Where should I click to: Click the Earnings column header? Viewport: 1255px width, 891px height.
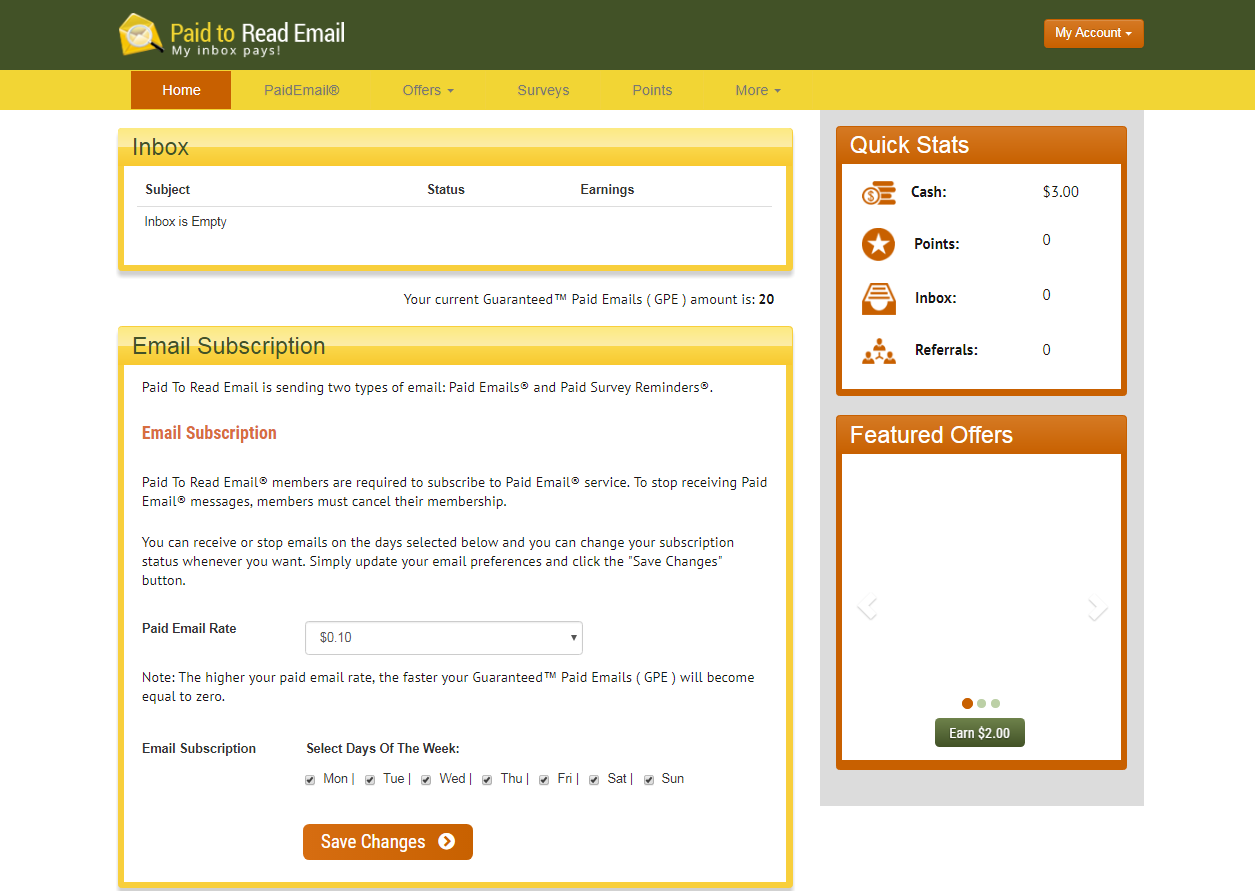click(x=607, y=189)
